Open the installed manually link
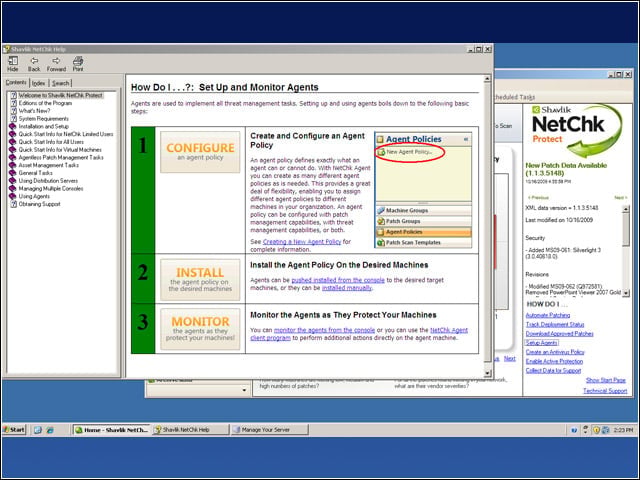 click(347, 288)
